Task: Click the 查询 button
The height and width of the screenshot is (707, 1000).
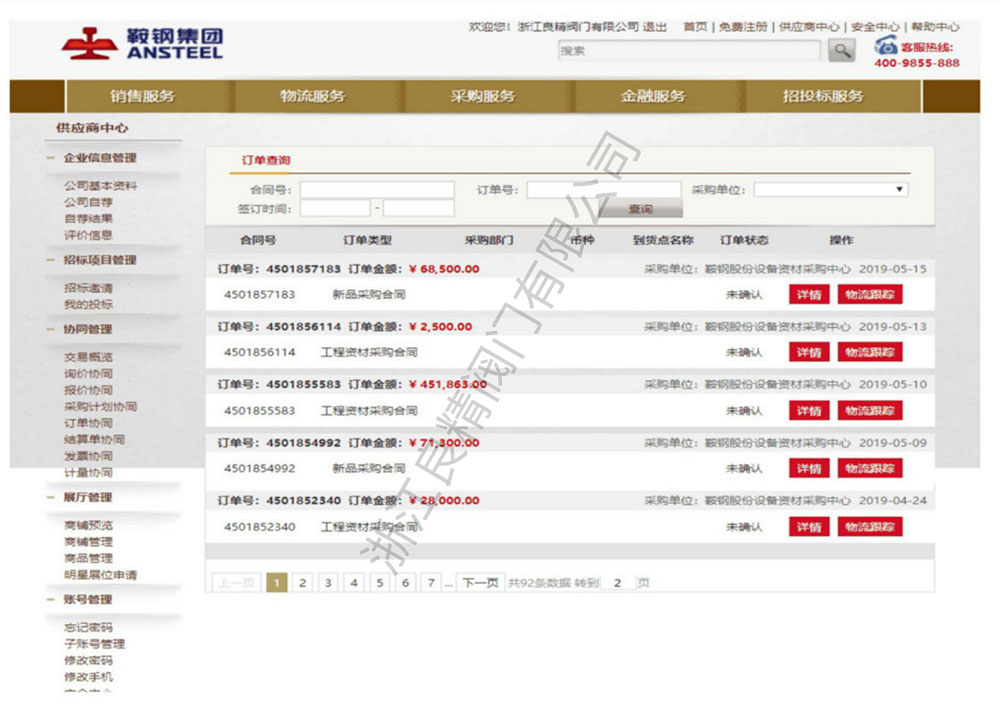Action: (640, 209)
